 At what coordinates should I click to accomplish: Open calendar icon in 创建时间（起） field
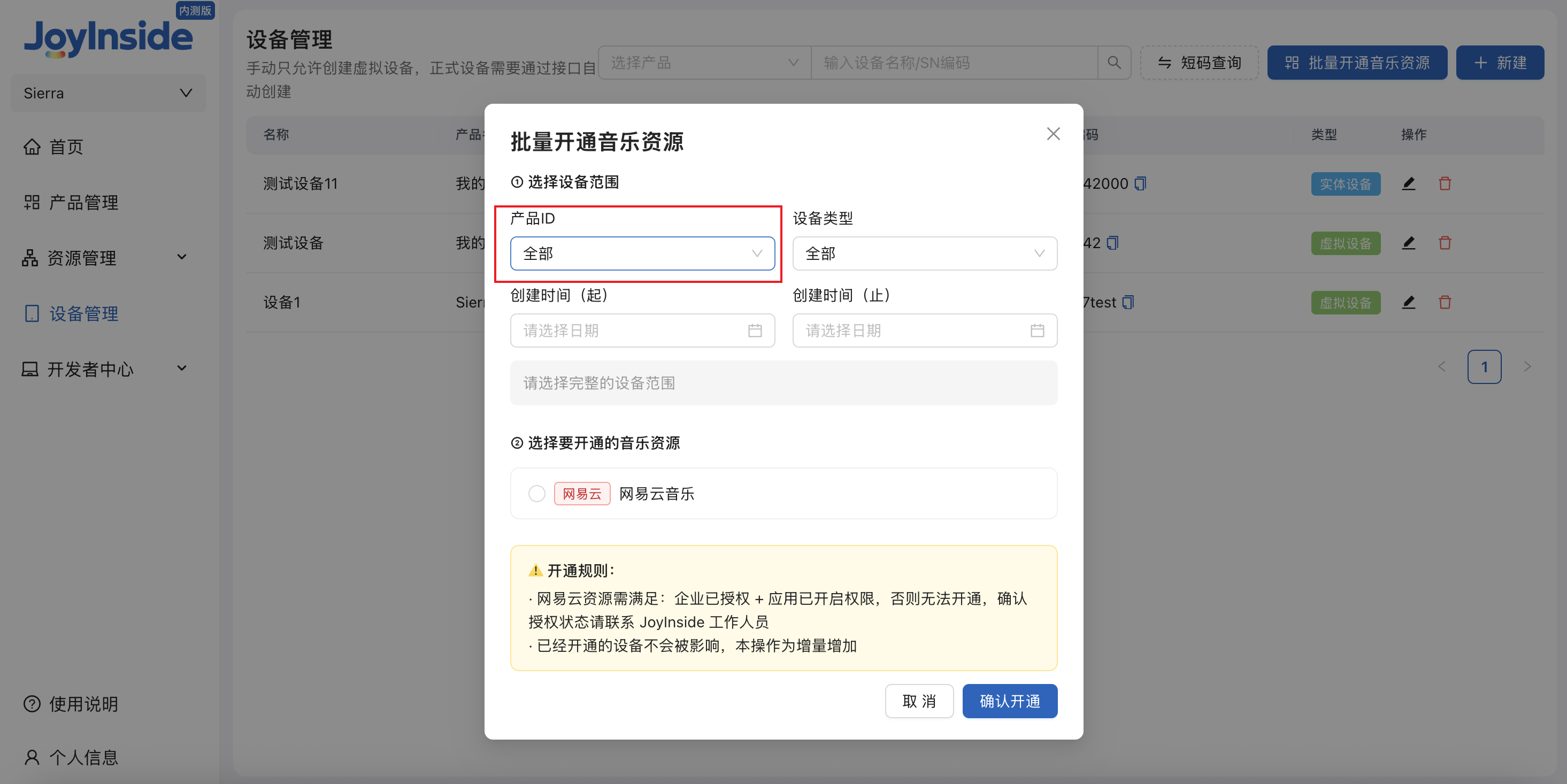point(755,330)
